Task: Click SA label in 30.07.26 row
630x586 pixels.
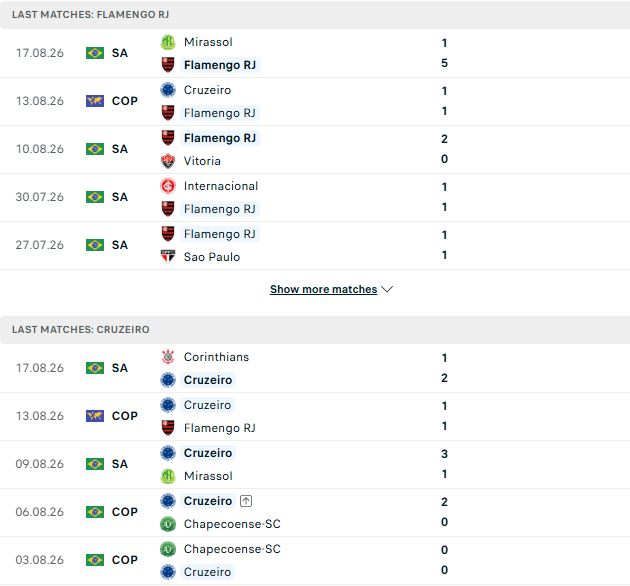Action: click(x=120, y=197)
